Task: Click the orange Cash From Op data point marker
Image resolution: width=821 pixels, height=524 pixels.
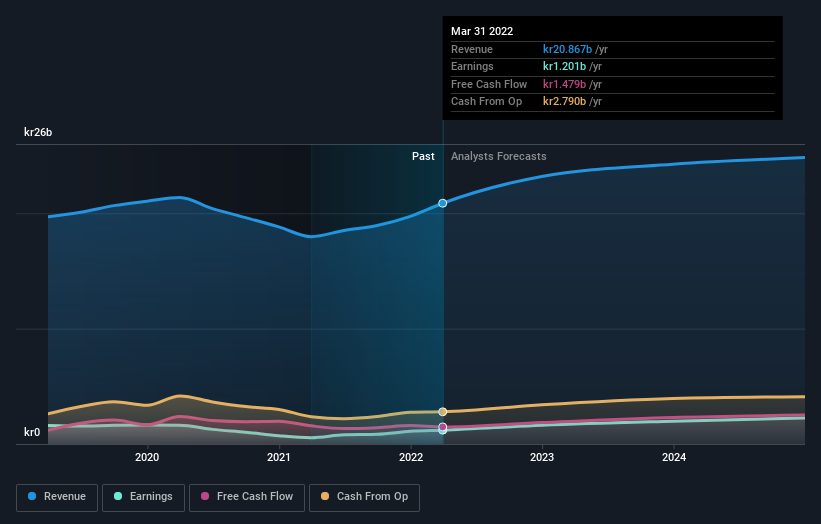Action: (442, 412)
